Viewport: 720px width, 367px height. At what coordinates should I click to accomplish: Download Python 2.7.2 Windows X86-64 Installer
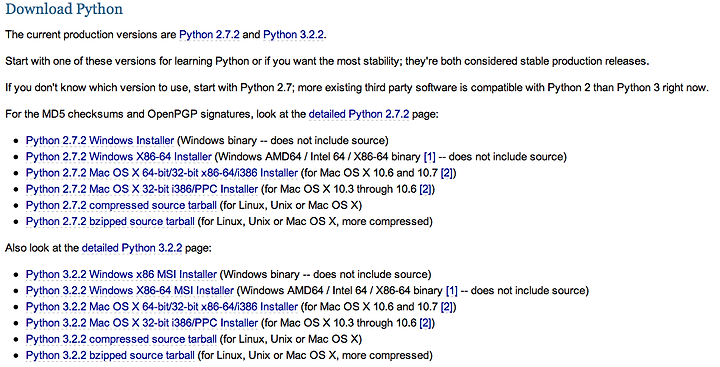tap(118, 157)
